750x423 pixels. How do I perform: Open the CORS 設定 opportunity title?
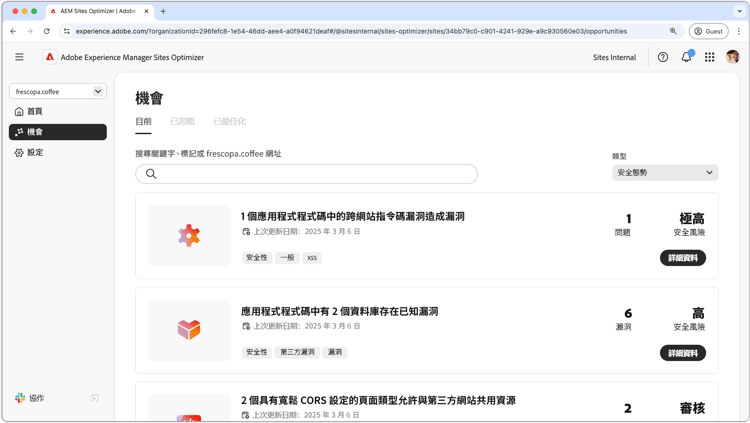point(378,401)
